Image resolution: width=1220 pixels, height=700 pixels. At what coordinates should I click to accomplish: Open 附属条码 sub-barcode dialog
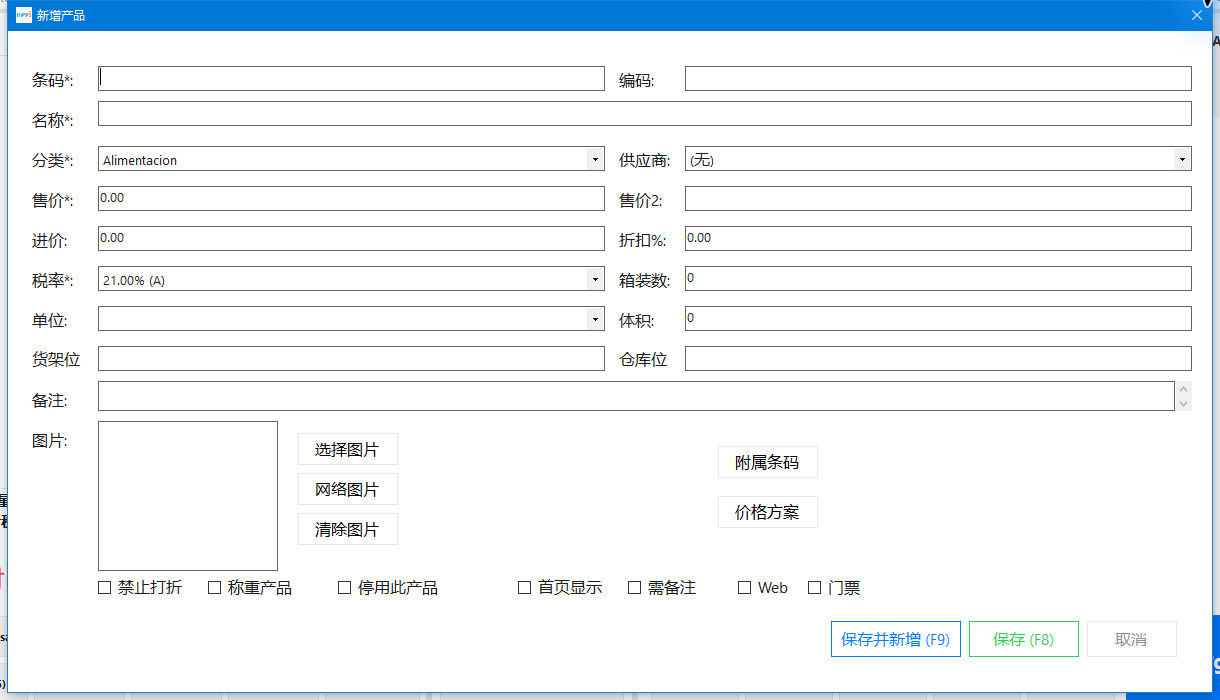point(768,462)
